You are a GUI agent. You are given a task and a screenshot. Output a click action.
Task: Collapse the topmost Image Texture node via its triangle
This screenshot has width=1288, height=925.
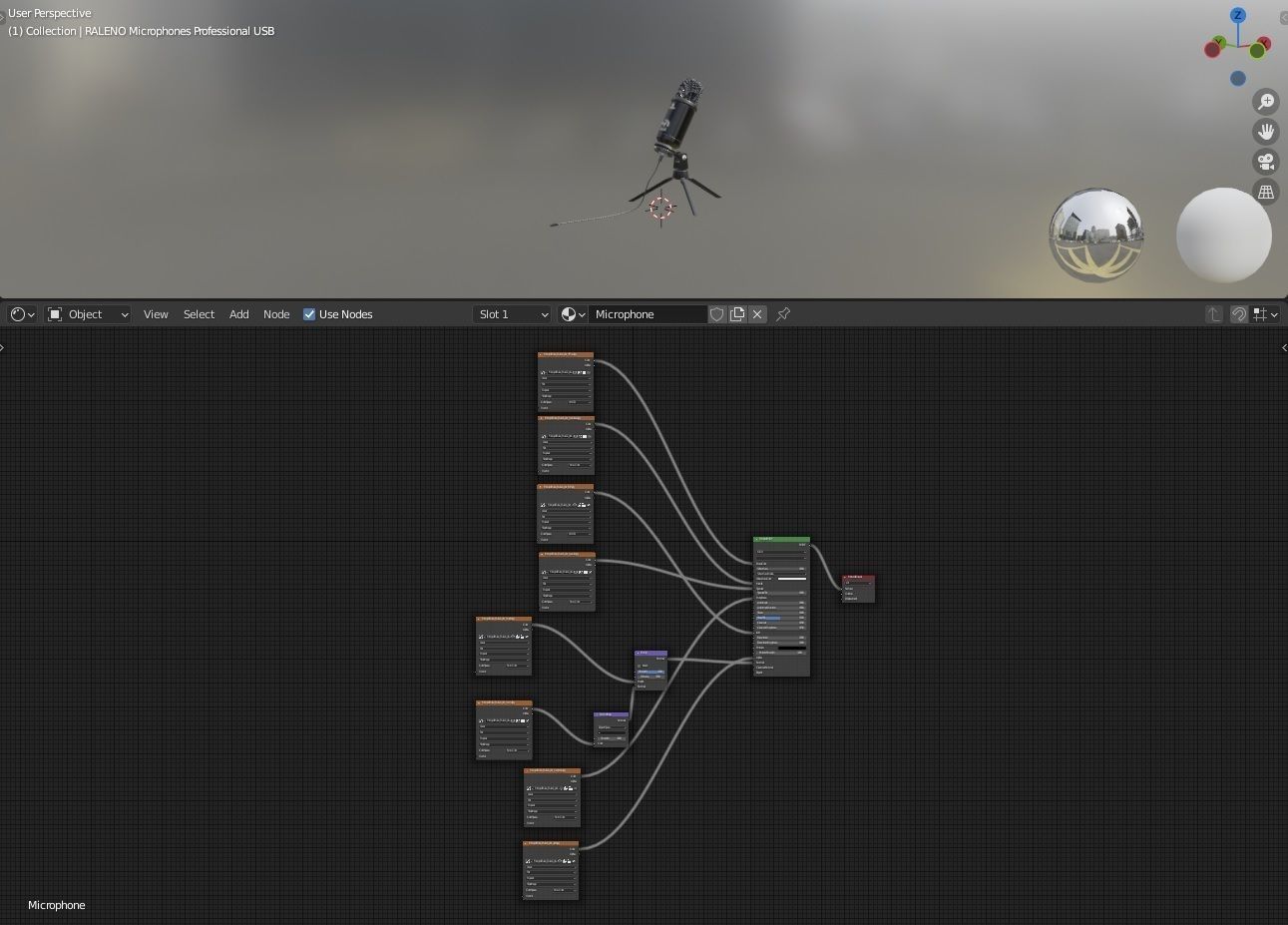[x=541, y=354]
